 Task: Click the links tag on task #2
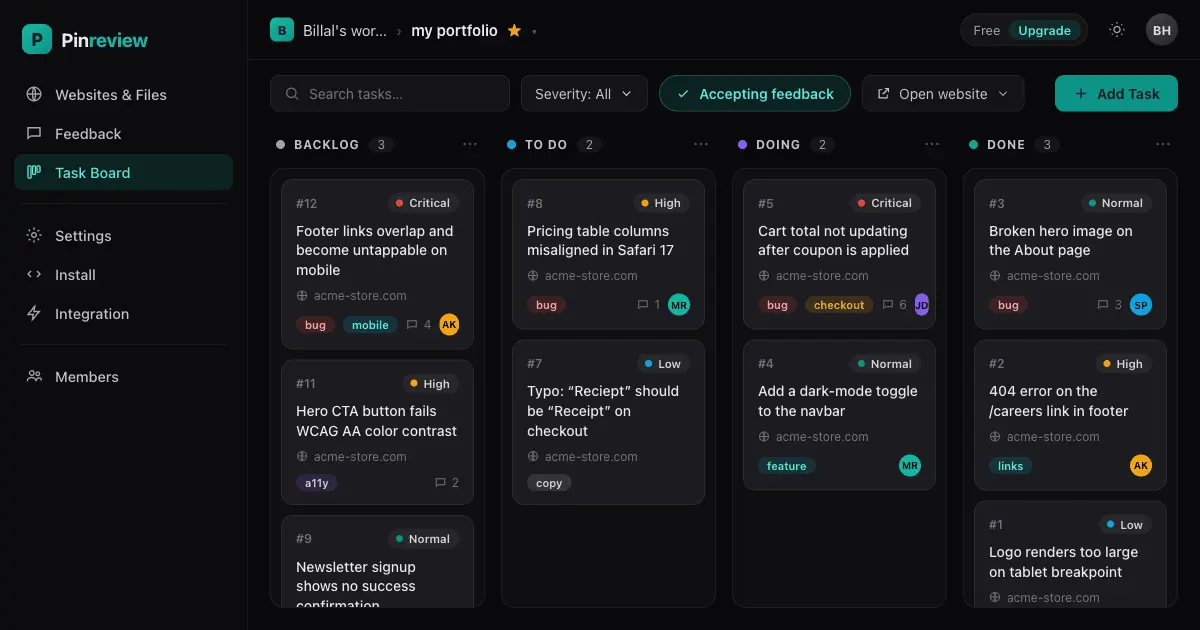[x=1010, y=466]
